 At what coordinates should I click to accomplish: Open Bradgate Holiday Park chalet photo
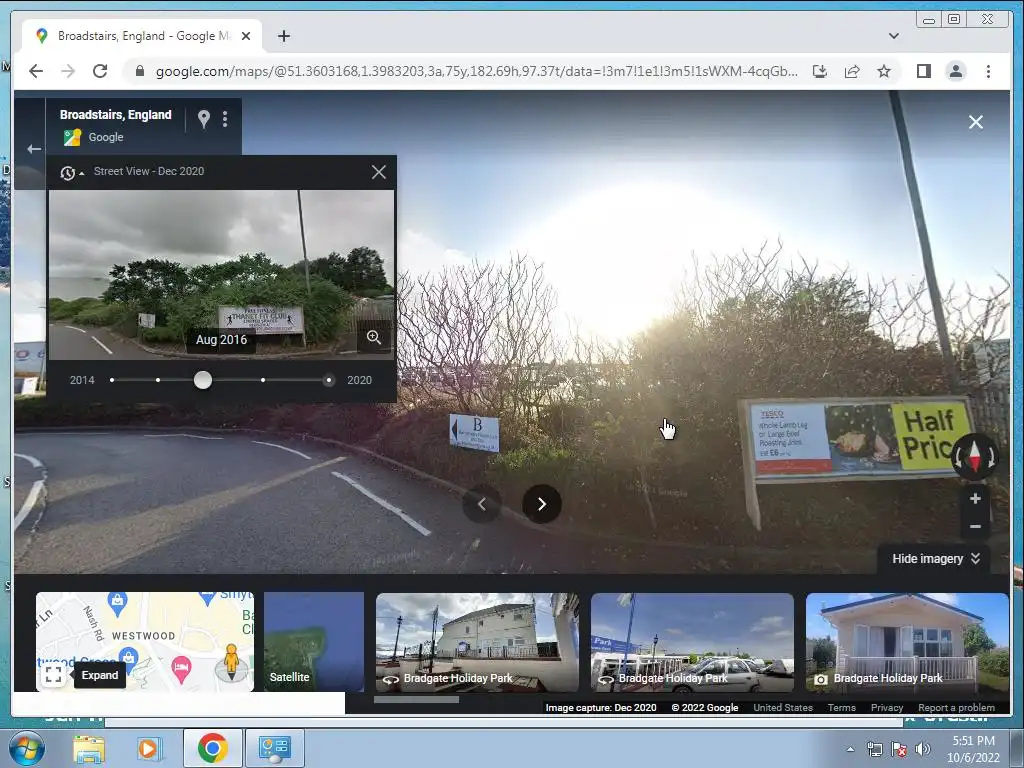(908, 642)
